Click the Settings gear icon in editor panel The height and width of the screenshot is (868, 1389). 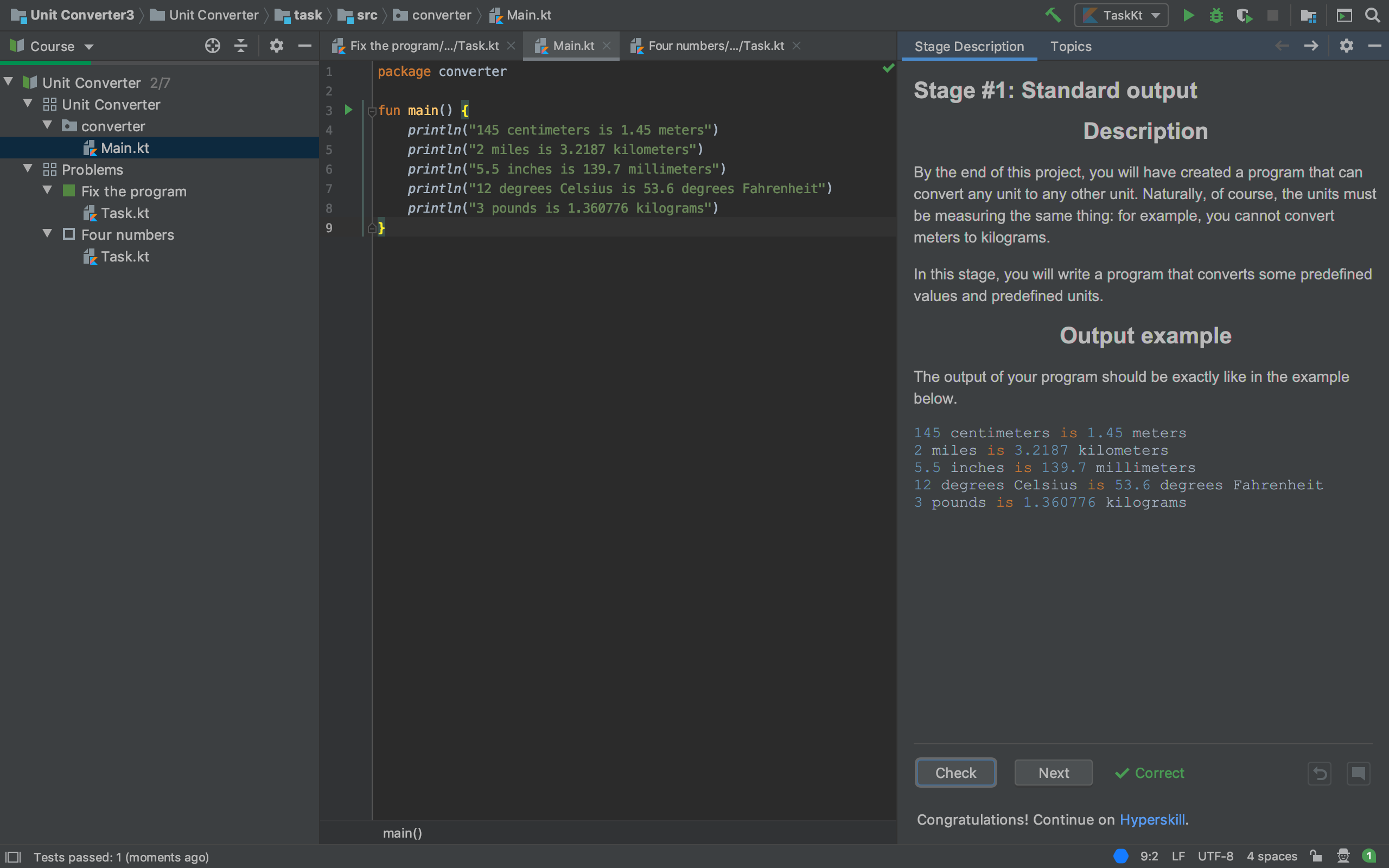coord(277,46)
